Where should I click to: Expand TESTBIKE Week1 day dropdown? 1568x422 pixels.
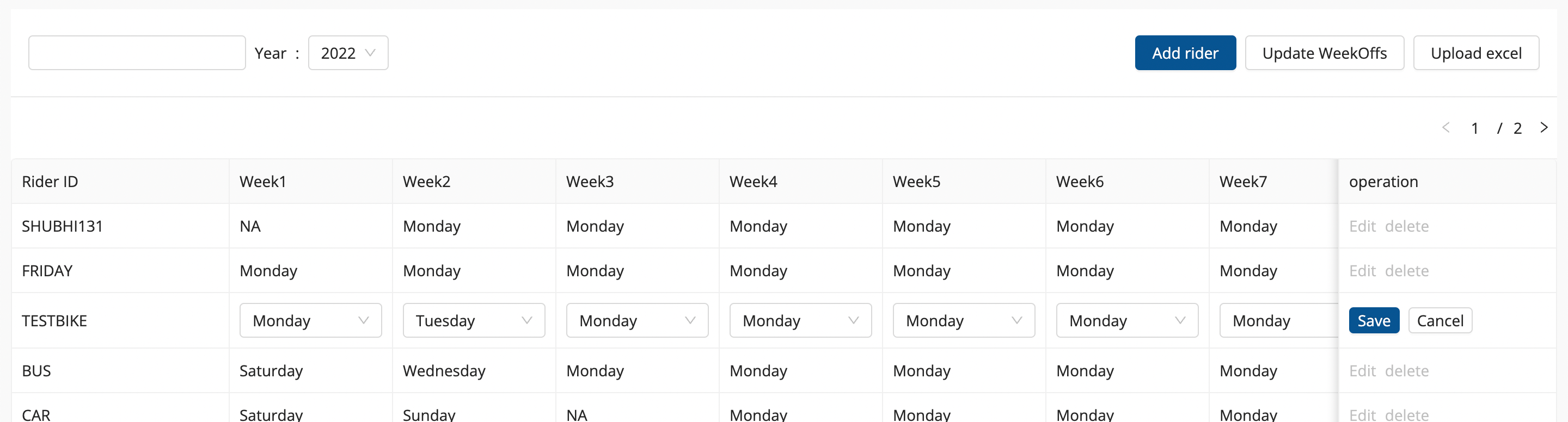pos(310,320)
